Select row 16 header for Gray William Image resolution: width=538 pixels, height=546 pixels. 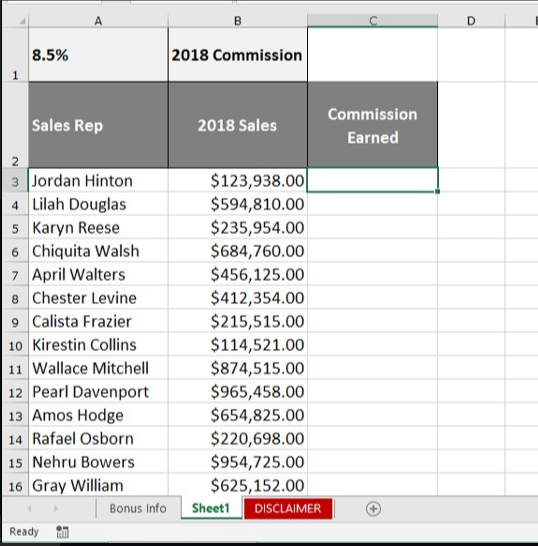pos(15,486)
